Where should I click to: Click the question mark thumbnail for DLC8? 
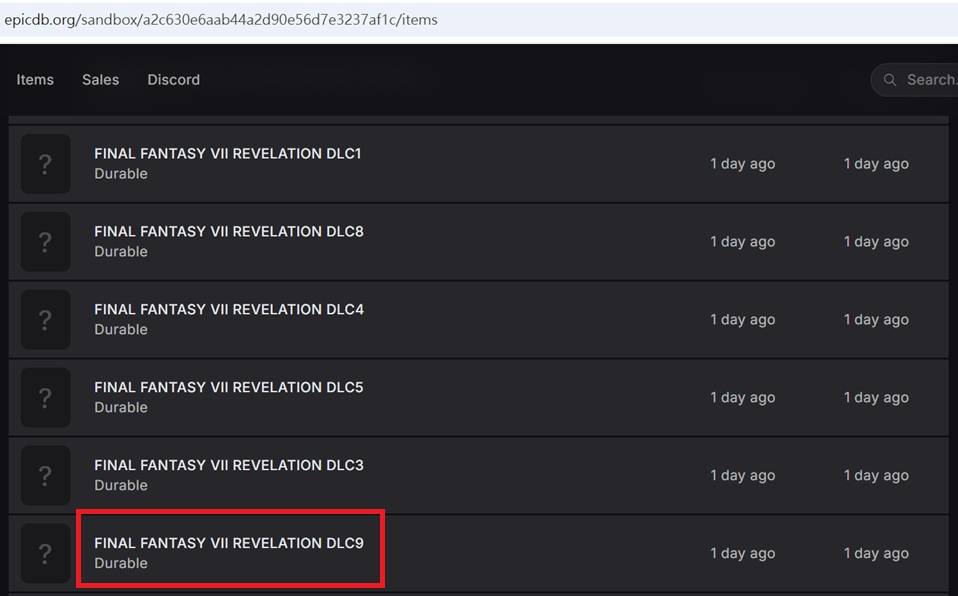click(45, 242)
